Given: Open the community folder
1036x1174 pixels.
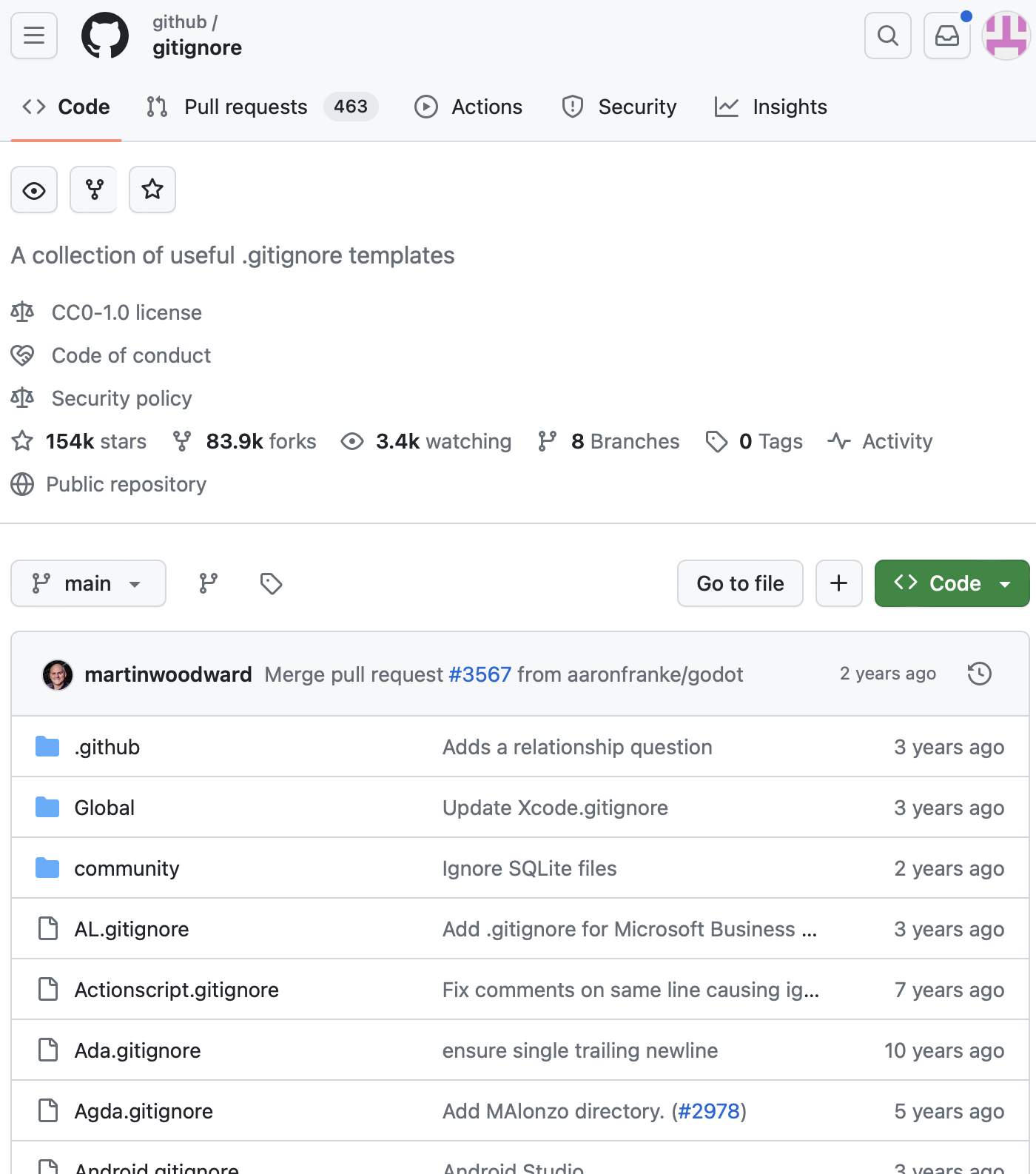Looking at the screenshot, I should pyautogui.click(x=127, y=868).
